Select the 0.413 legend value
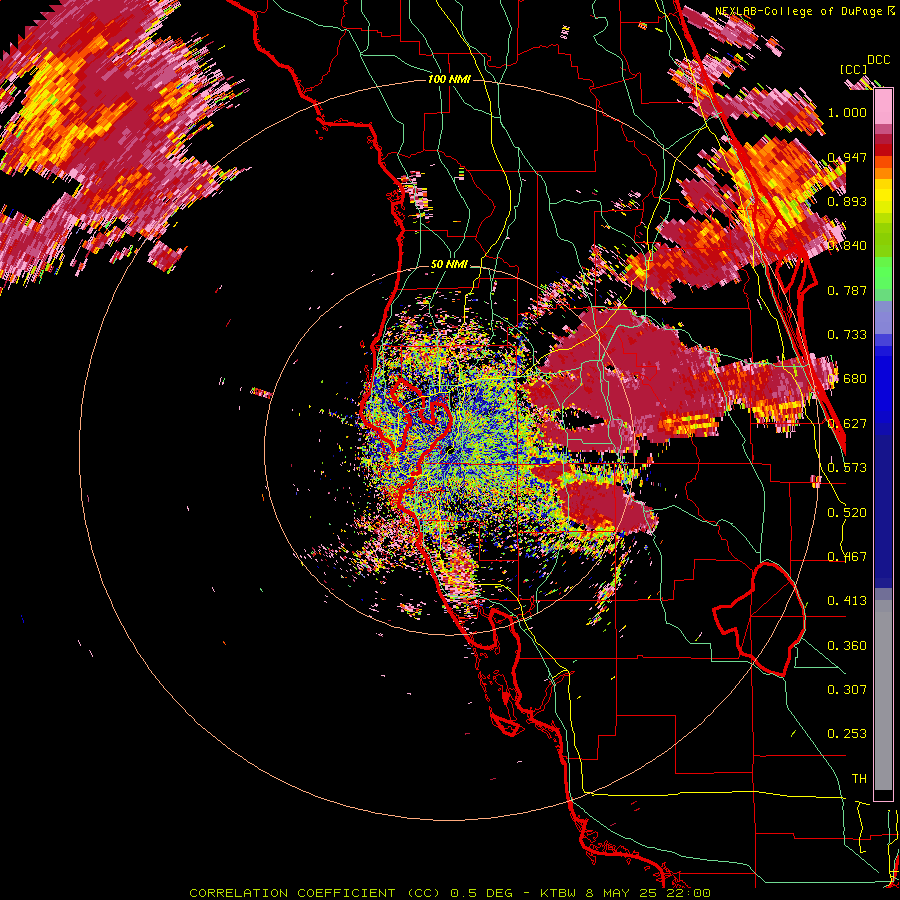 coord(847,601)
